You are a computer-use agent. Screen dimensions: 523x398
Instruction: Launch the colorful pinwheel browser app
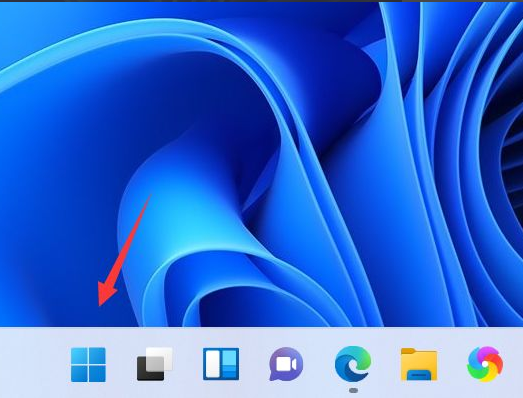[x=485, y=364]
